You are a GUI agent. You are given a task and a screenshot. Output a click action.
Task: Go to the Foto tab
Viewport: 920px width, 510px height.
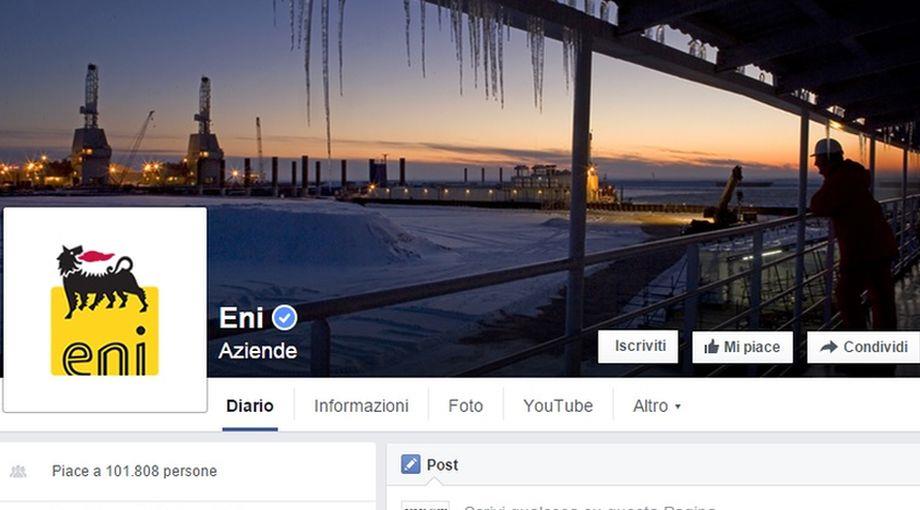coord(466,406)
